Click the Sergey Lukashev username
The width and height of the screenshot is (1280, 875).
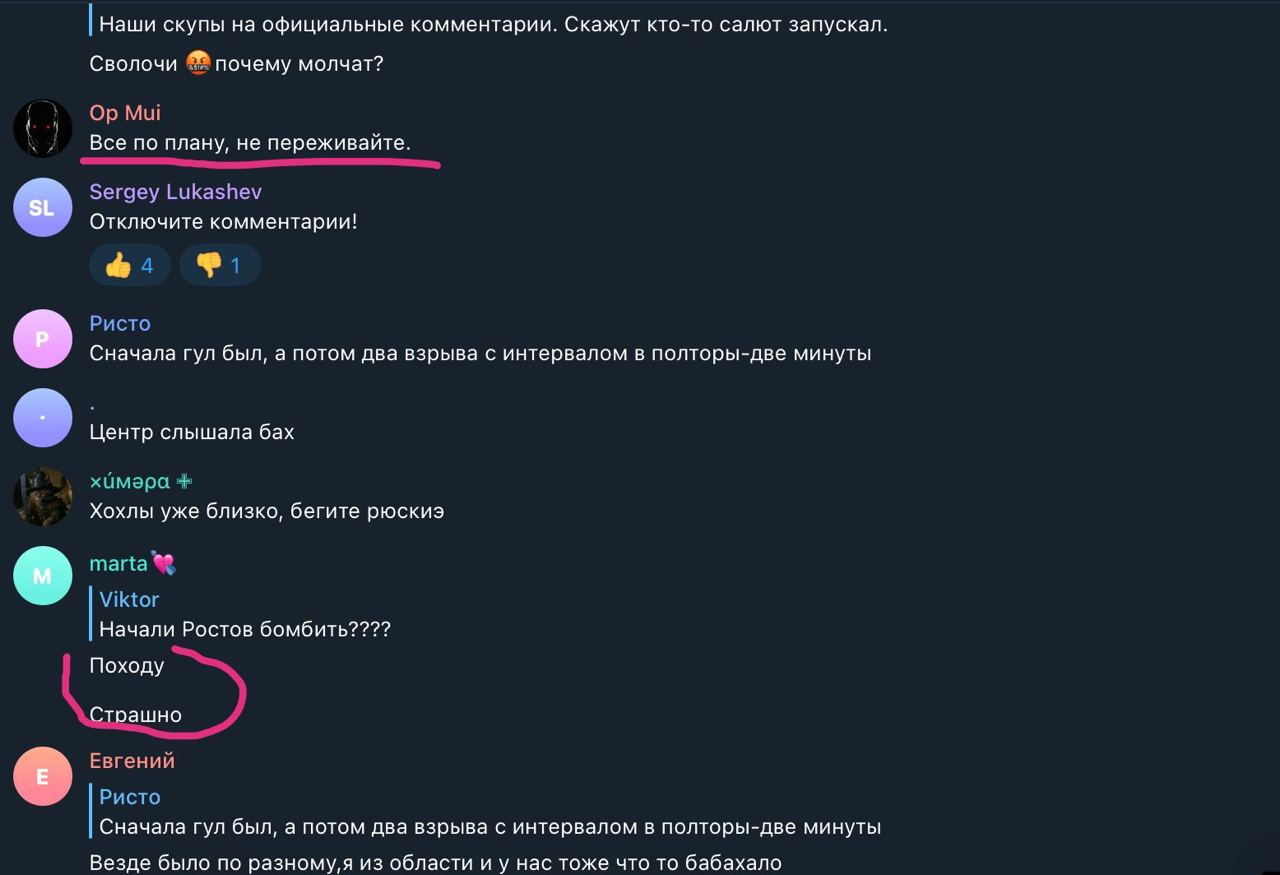coord(175,192)
